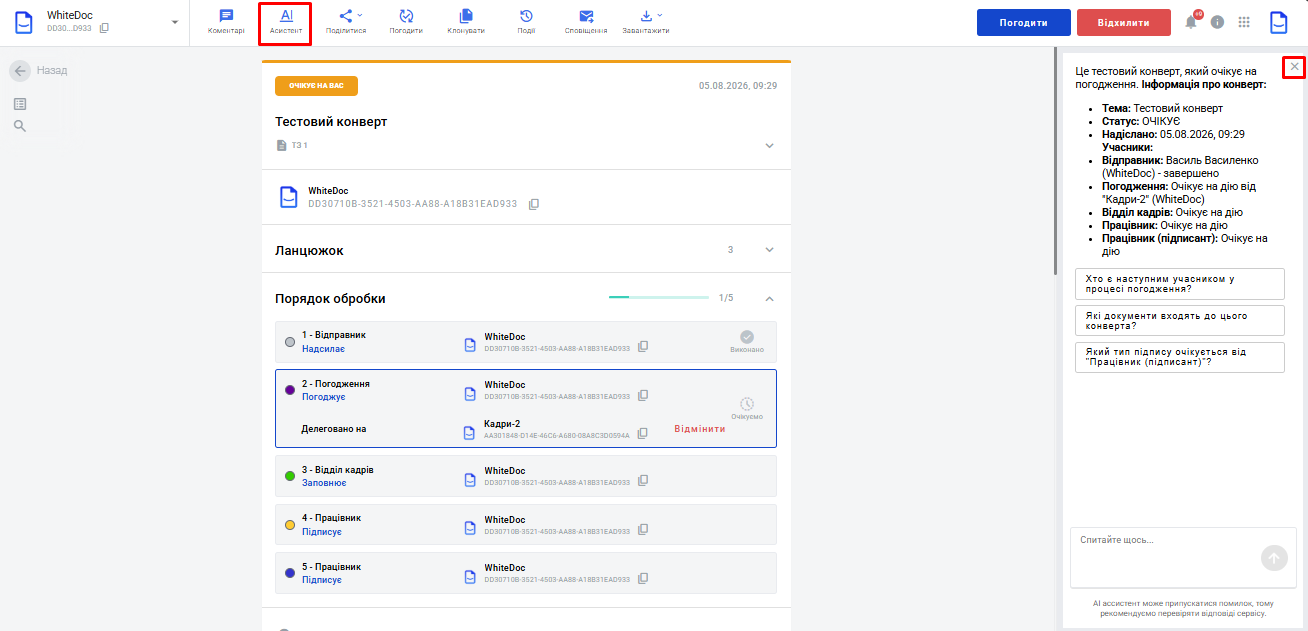Click the Делеговано на label

(334, 429)
